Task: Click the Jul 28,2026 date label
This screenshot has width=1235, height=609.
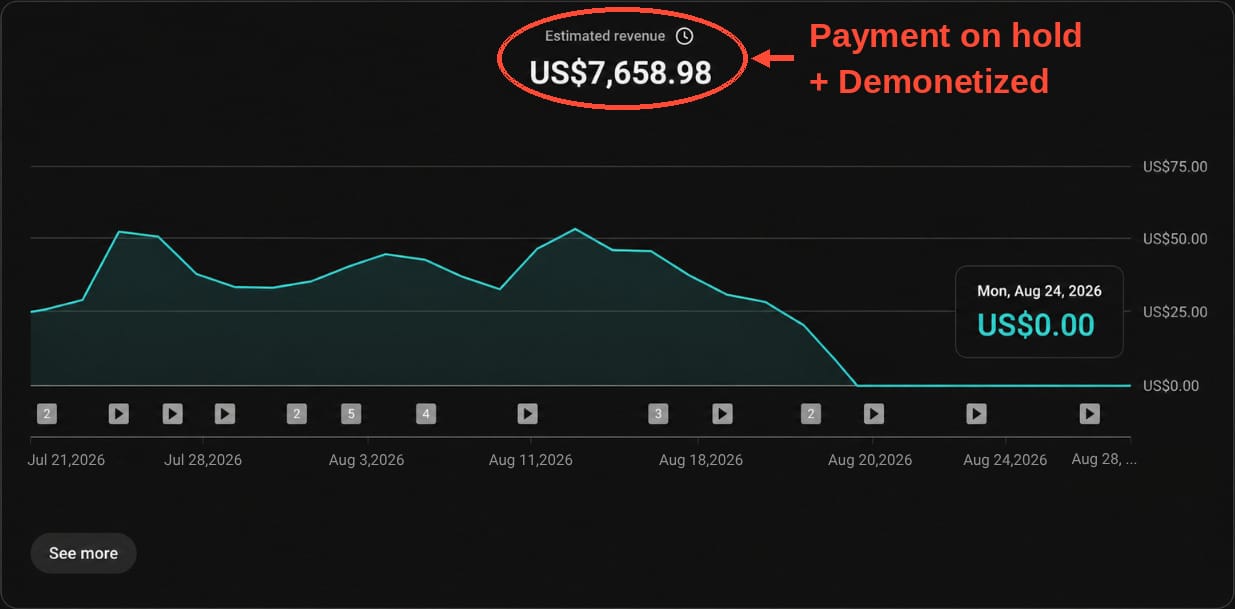Action: pos(203,460)
